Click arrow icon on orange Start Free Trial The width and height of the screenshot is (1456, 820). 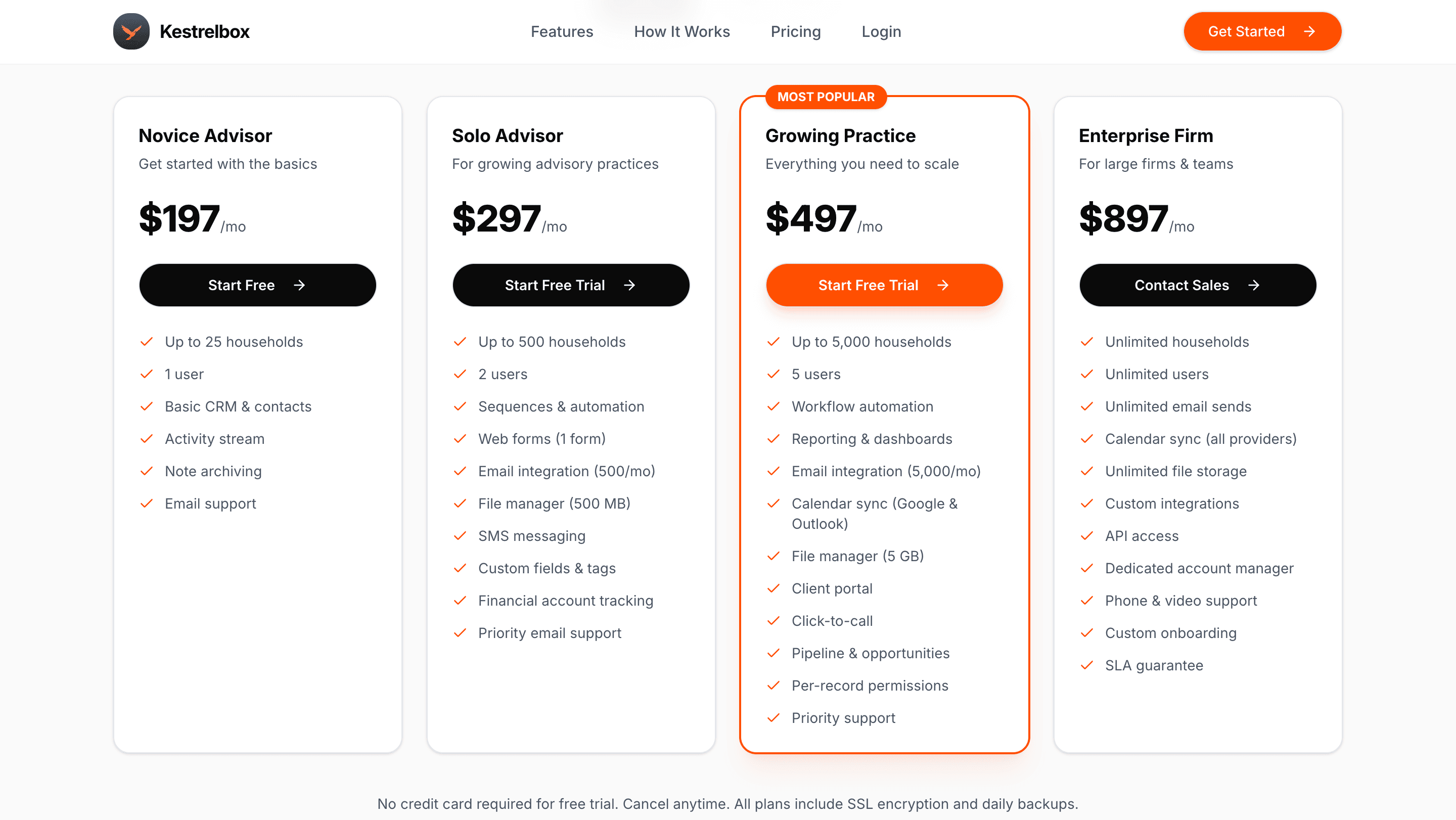[x=943, y=286]
